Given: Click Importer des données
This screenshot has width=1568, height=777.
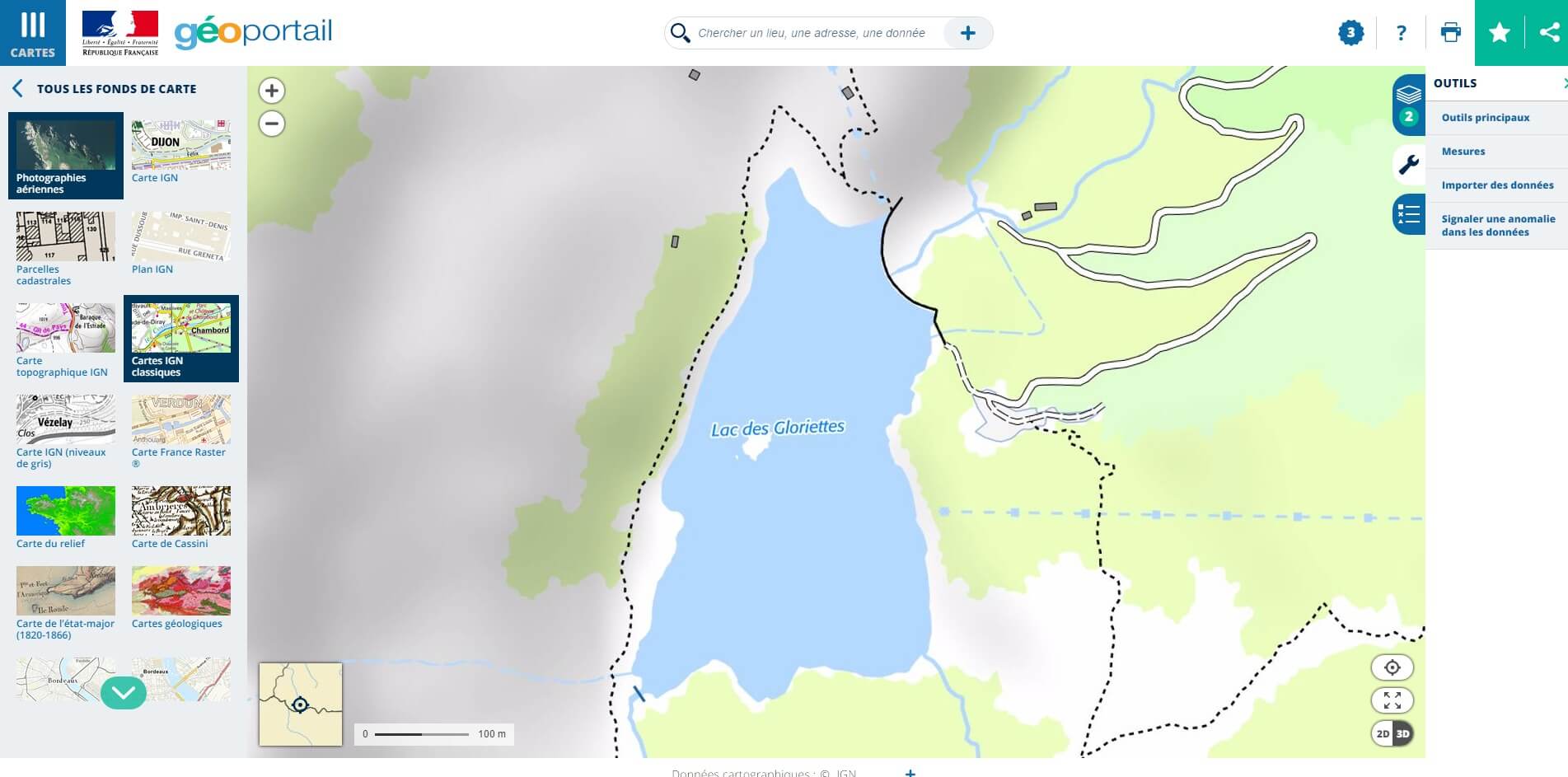Looking at the screenshot, I should (x=1497, y=185).
